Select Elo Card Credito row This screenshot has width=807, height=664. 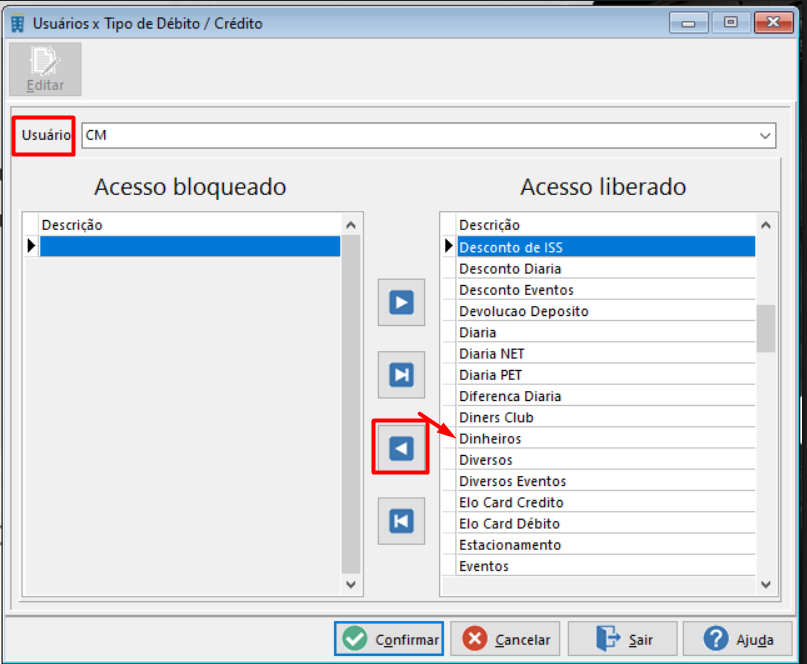point(606,502)
